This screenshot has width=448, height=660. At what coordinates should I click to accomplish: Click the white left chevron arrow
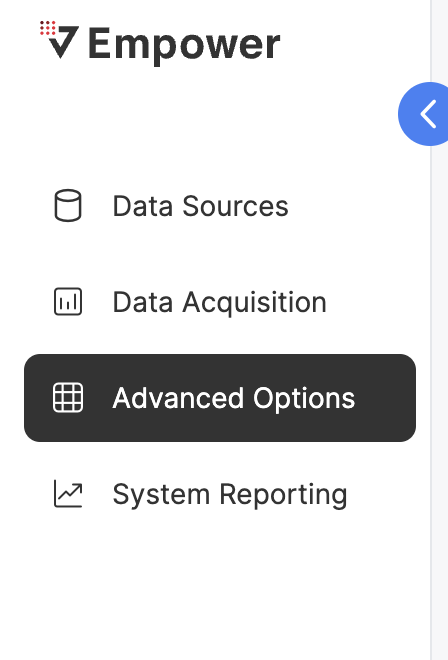click(x=428, y=114)
